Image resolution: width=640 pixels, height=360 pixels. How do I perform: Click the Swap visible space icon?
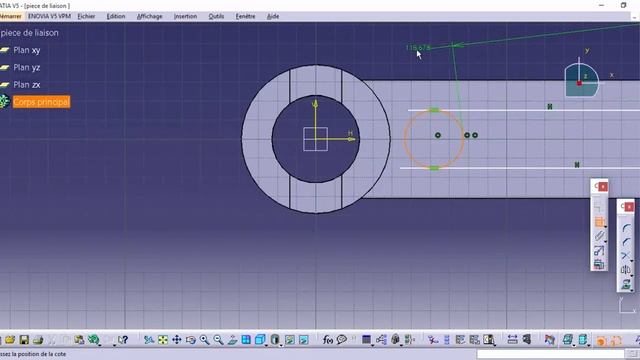(304, 340)
